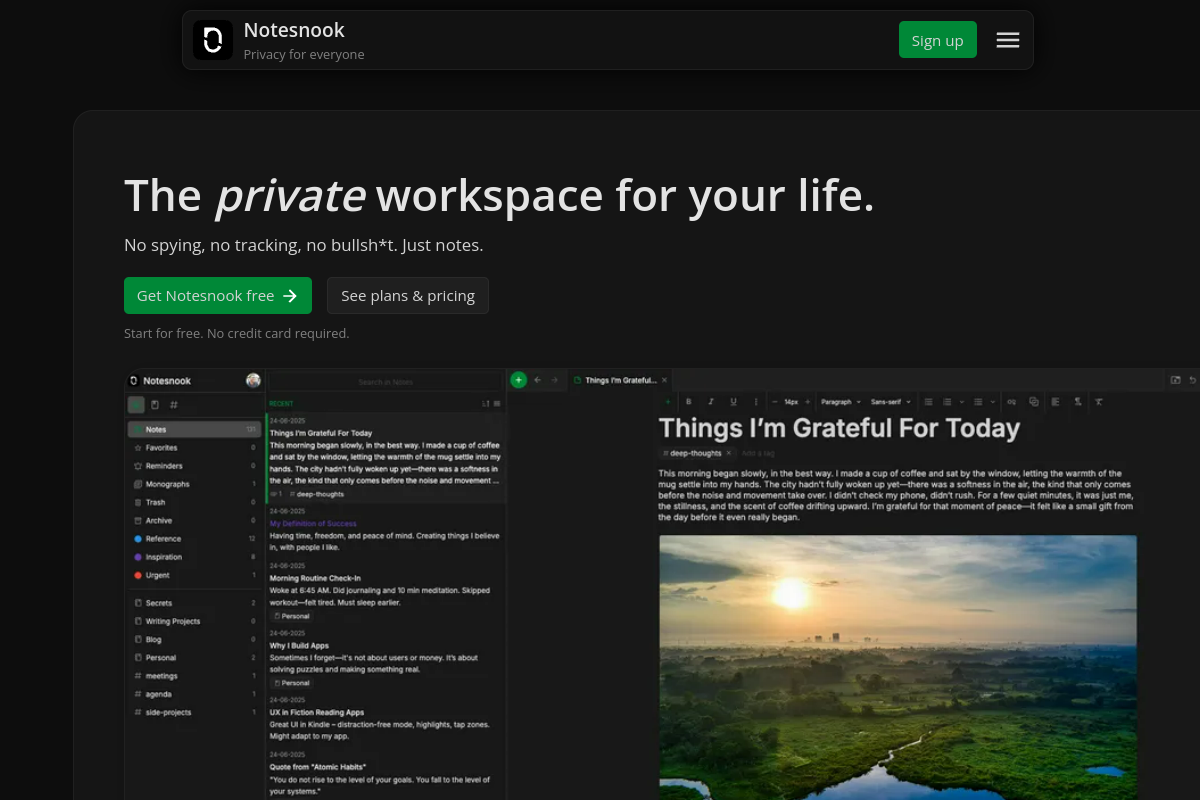Viewport: 1200px width, 800px height.
Task: Open note Things I'm Grateful For Today in list
Action: tap(385, 456)
